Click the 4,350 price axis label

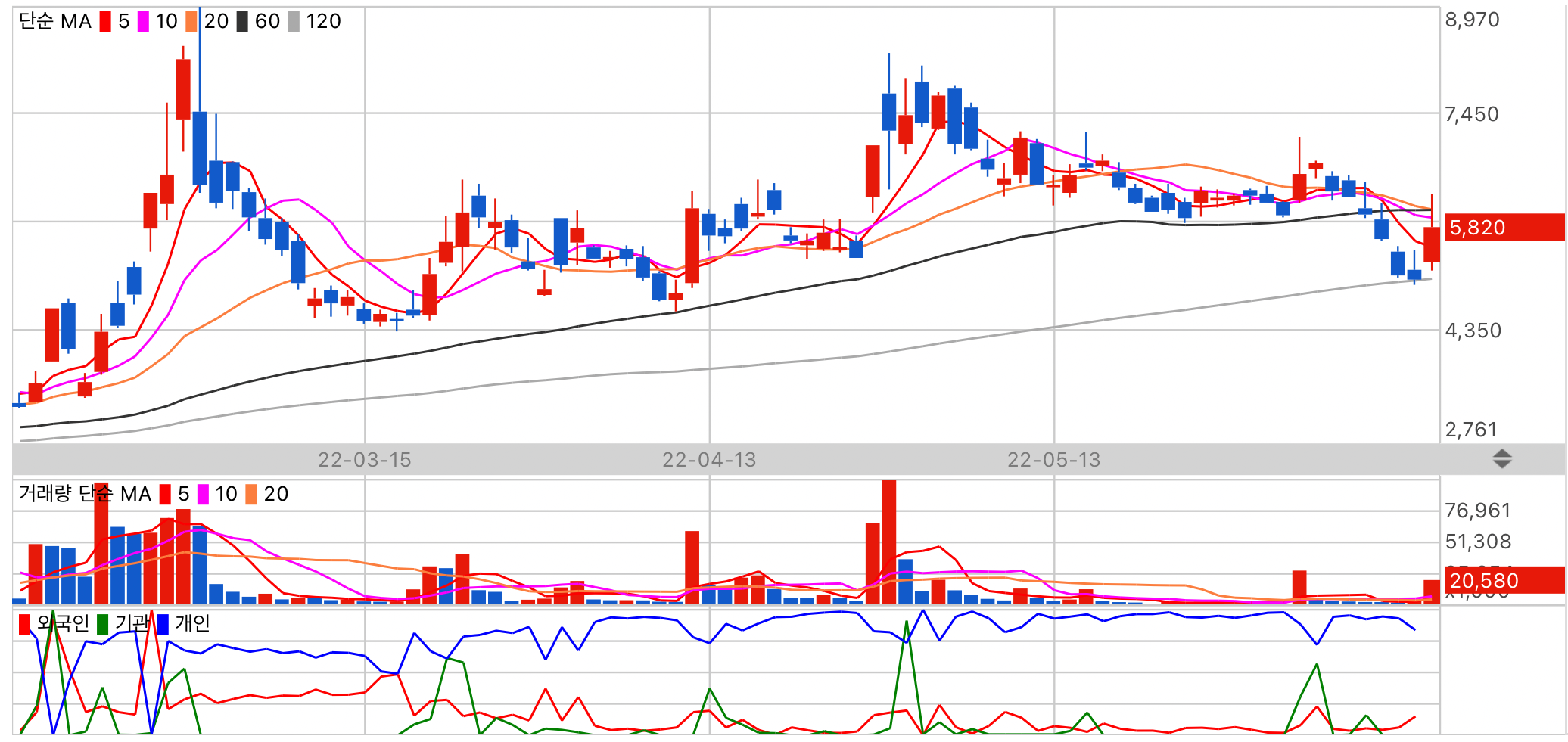1473,331
